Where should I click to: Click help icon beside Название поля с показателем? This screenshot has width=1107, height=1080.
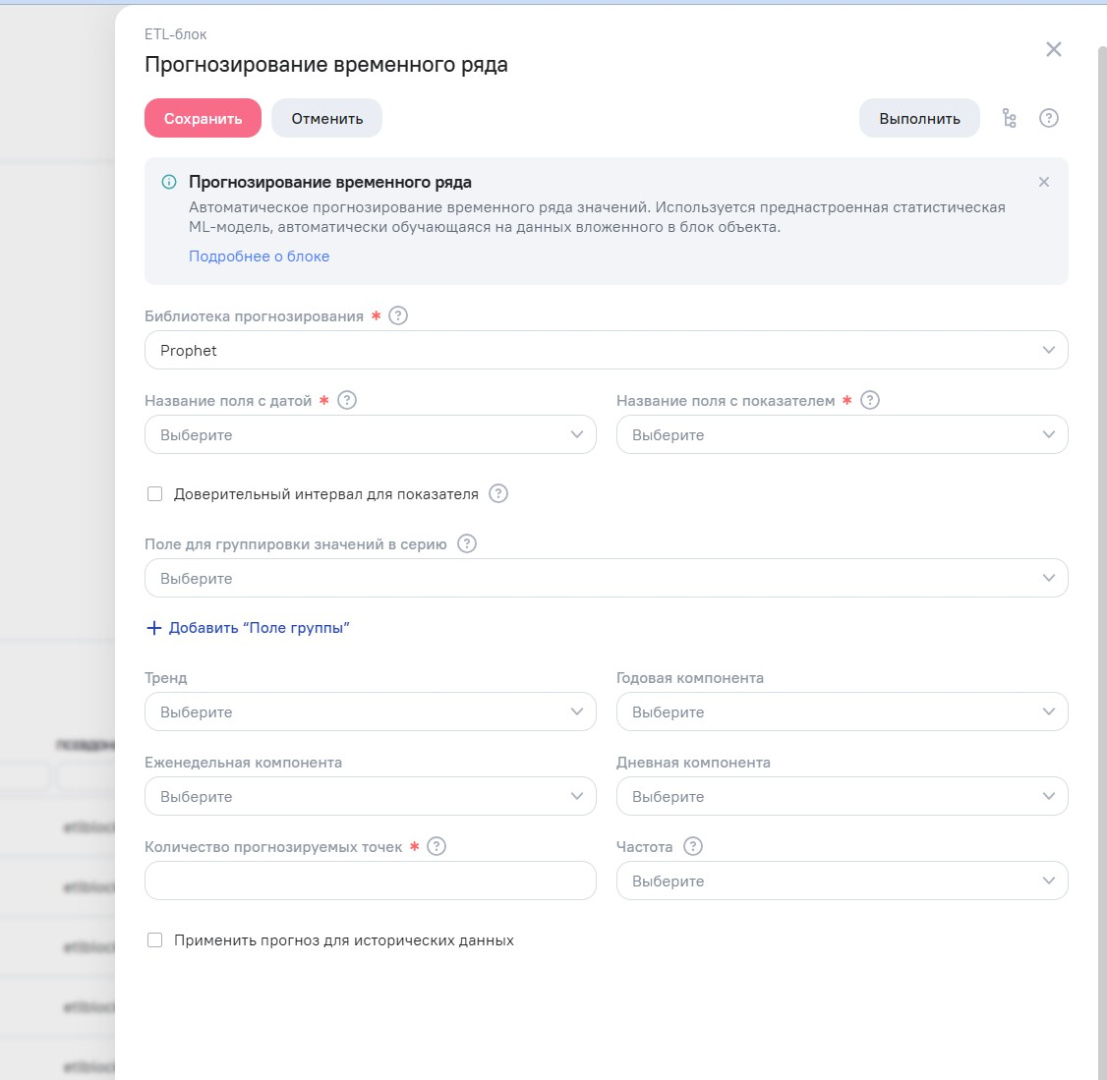[x=870, y=401]
